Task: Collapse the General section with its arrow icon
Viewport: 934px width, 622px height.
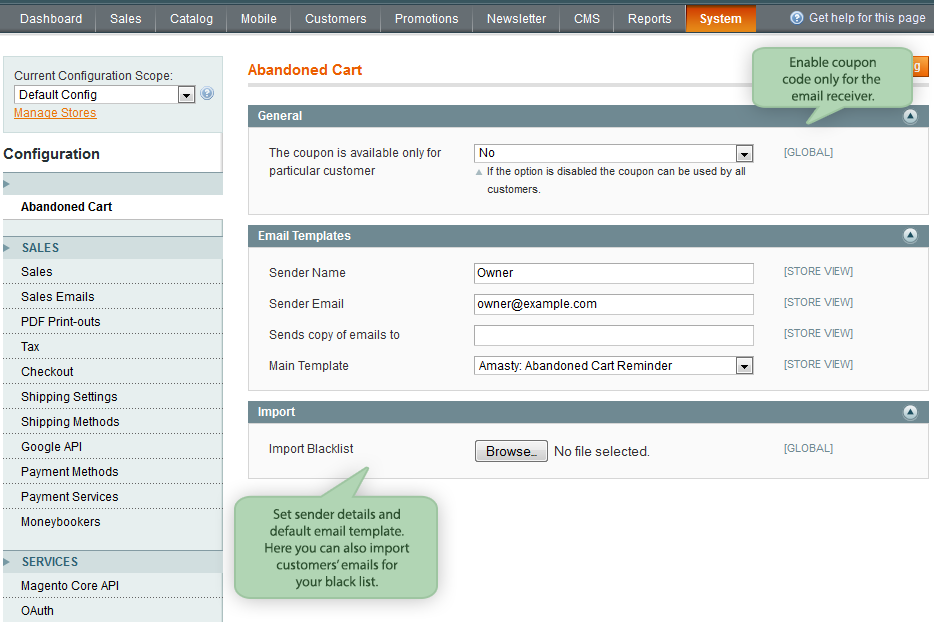Action: pos(910,116)
